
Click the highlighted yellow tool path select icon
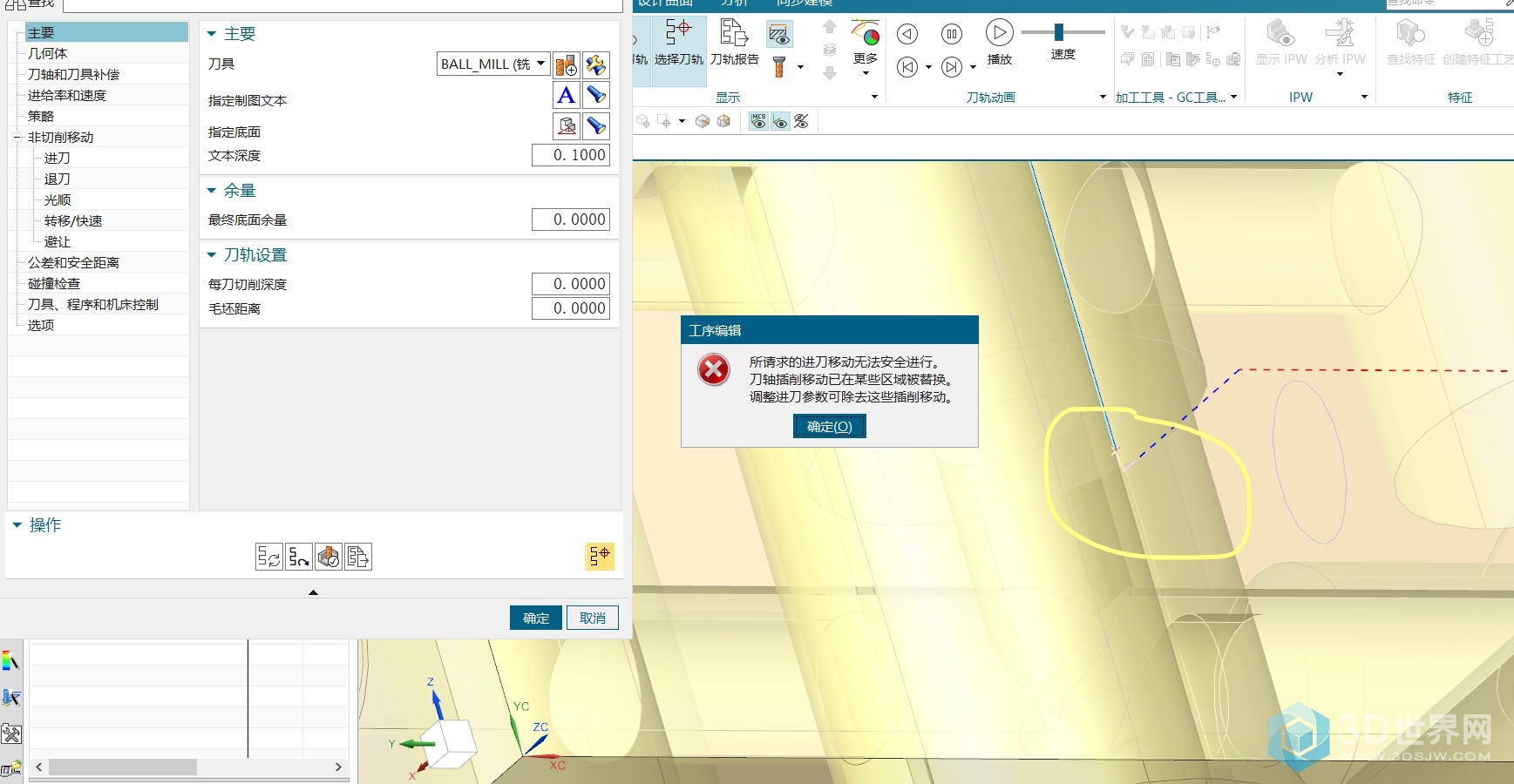coord(600,557)
